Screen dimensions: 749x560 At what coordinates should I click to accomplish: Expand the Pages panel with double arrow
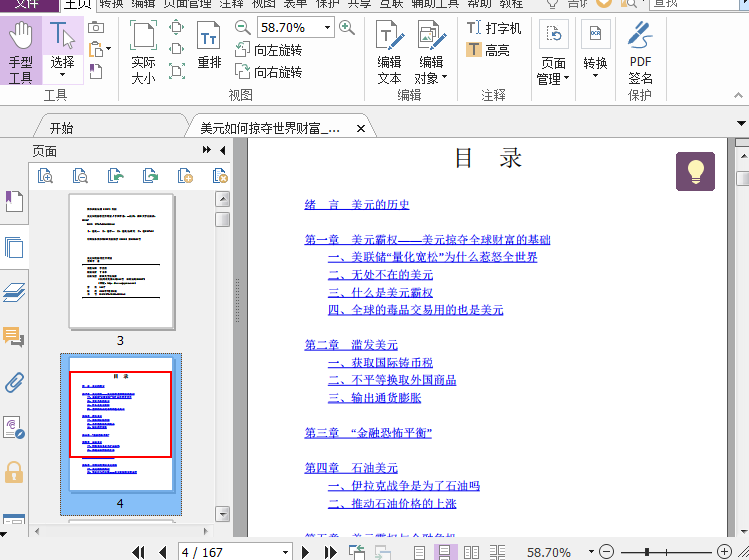click(x=207, y=150)
